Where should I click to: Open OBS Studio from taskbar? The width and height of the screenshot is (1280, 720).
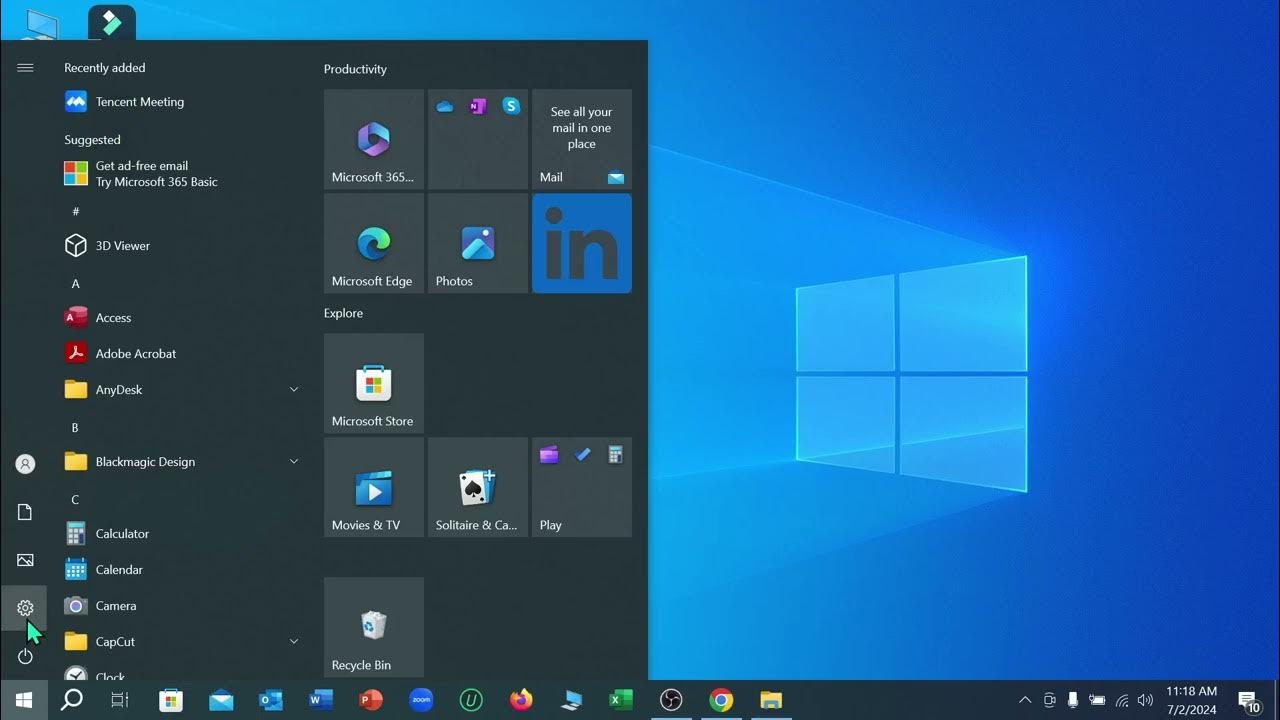[671, 700]
